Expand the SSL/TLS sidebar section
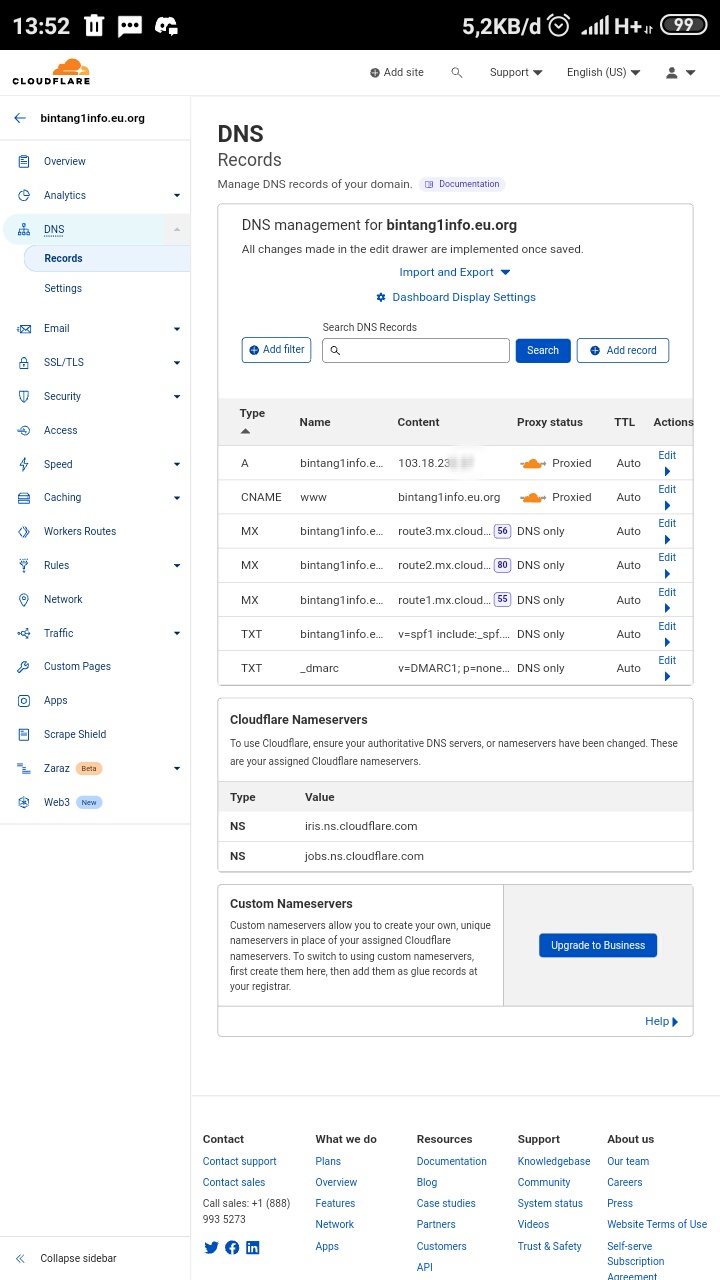The width and height of the screenshot is (720, 1280). tap(177, 363)
